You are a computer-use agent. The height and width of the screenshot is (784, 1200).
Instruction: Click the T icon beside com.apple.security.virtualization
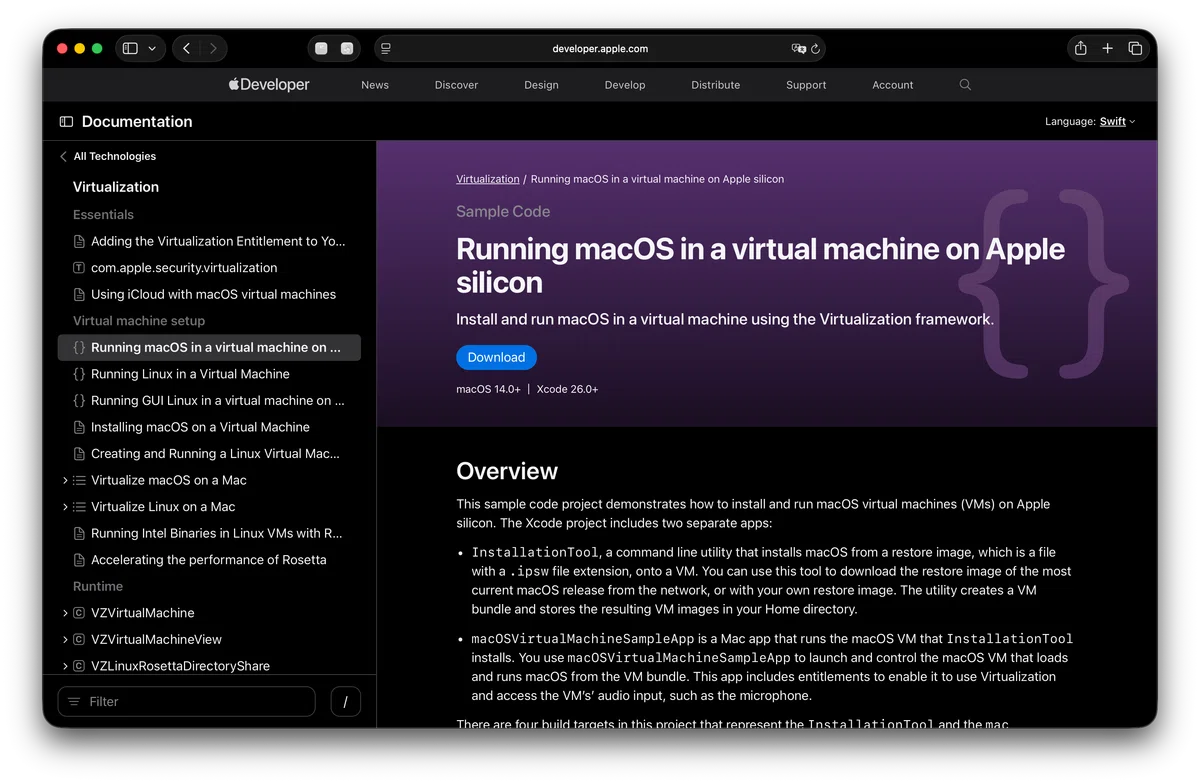point(80,268)
